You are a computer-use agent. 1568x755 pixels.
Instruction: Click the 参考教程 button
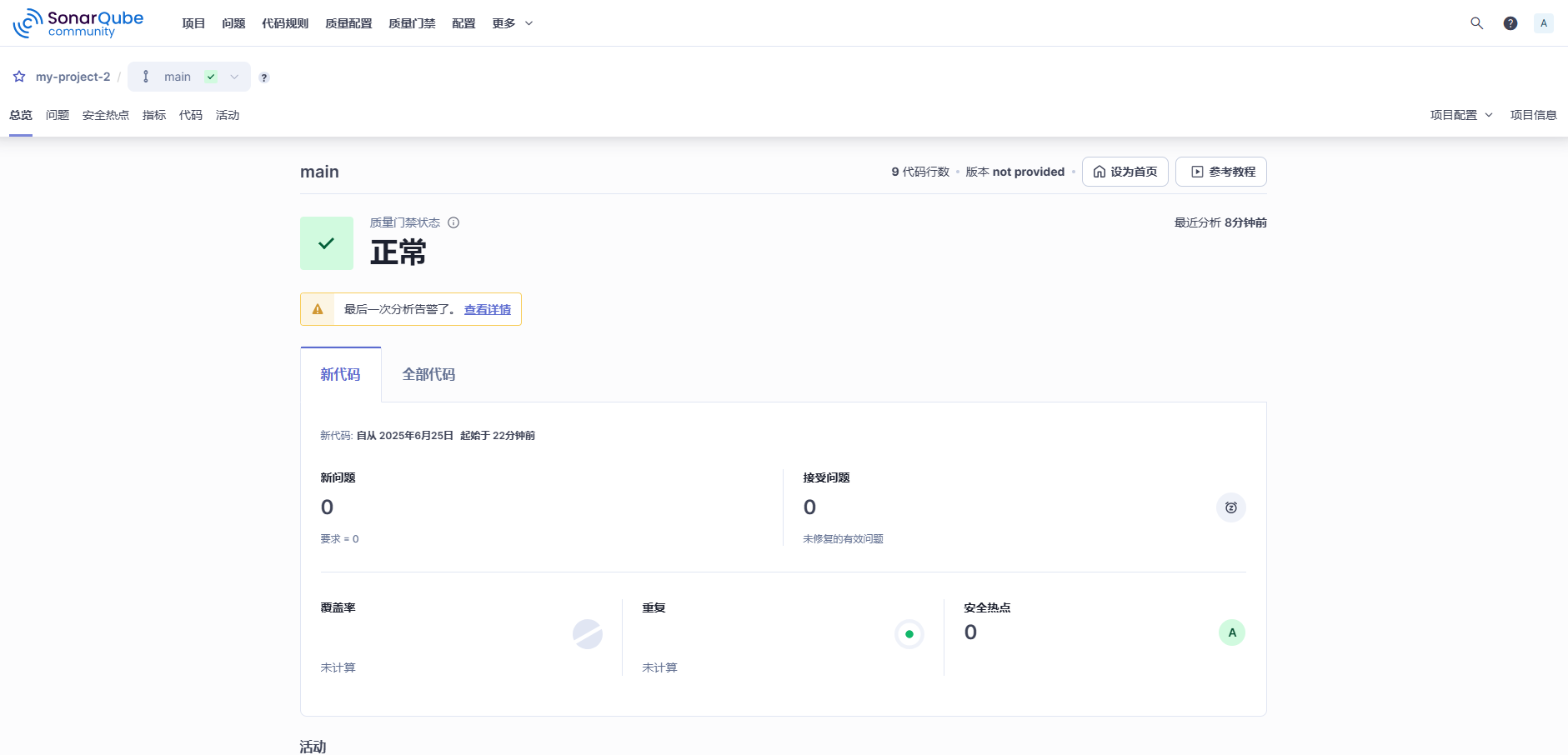(1221, 172)
